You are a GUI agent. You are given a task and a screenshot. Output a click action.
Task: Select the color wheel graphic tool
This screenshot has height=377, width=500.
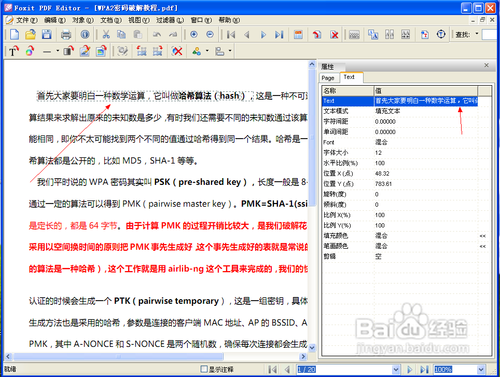(30, 51)
